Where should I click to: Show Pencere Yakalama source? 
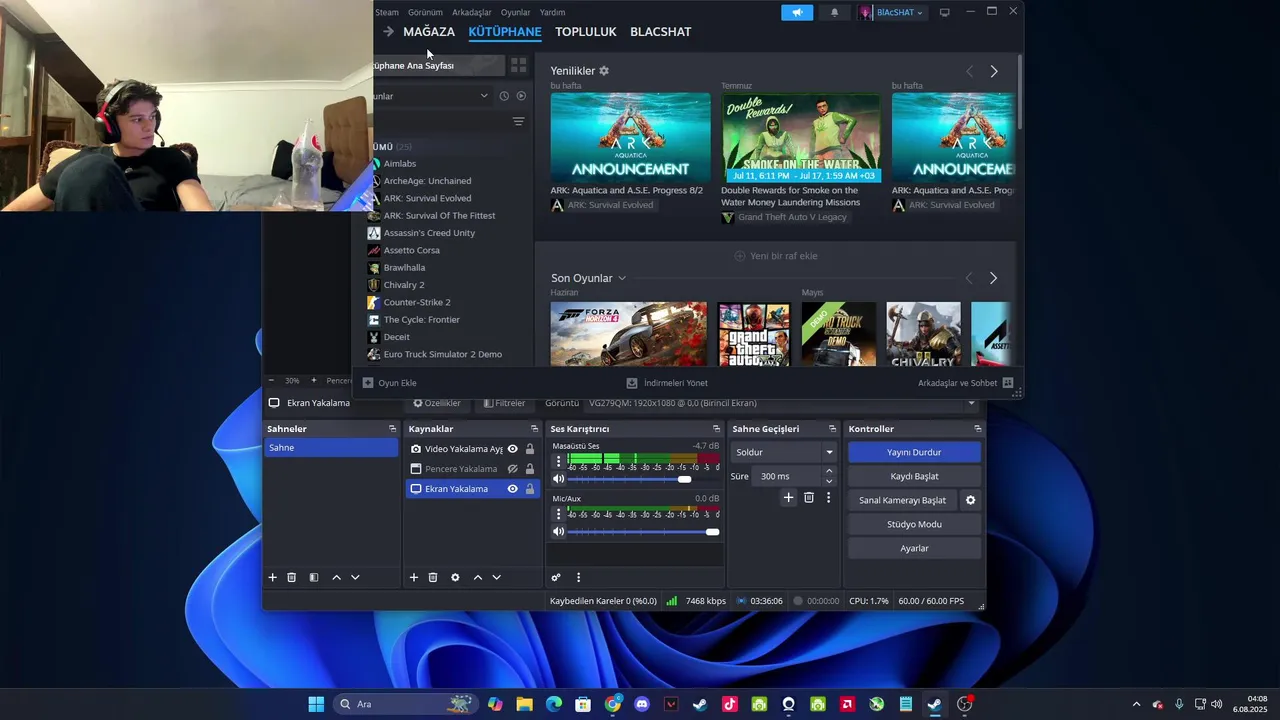coord(513,469)
